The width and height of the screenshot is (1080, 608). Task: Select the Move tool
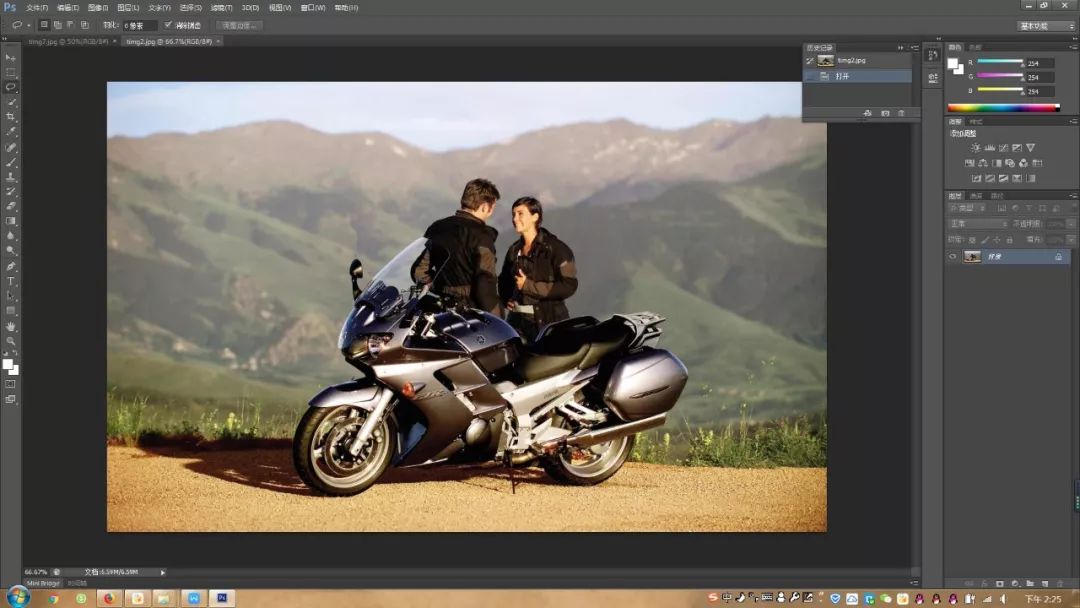coord(11,57)
